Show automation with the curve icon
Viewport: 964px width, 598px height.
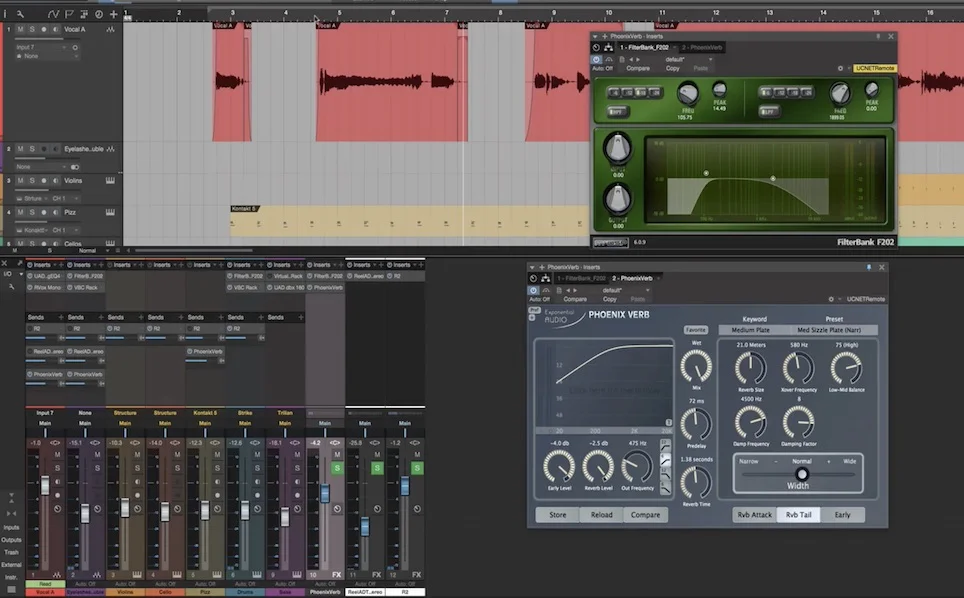(53, 14)
